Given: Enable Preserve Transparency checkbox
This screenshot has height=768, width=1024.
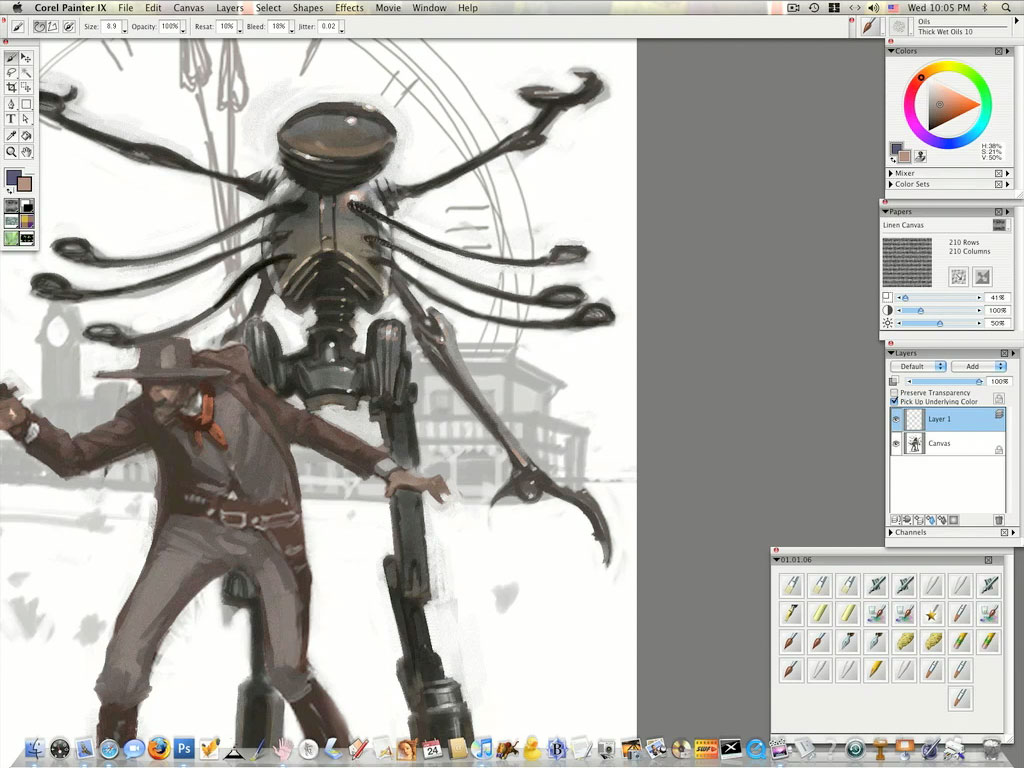Looking at the screenshot, I should tap(894, 393).
